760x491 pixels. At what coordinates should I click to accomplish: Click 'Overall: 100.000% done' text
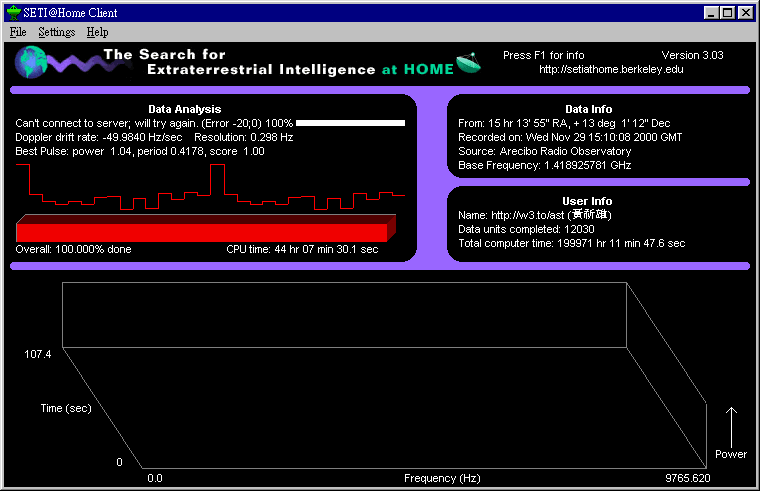point(73,249)
